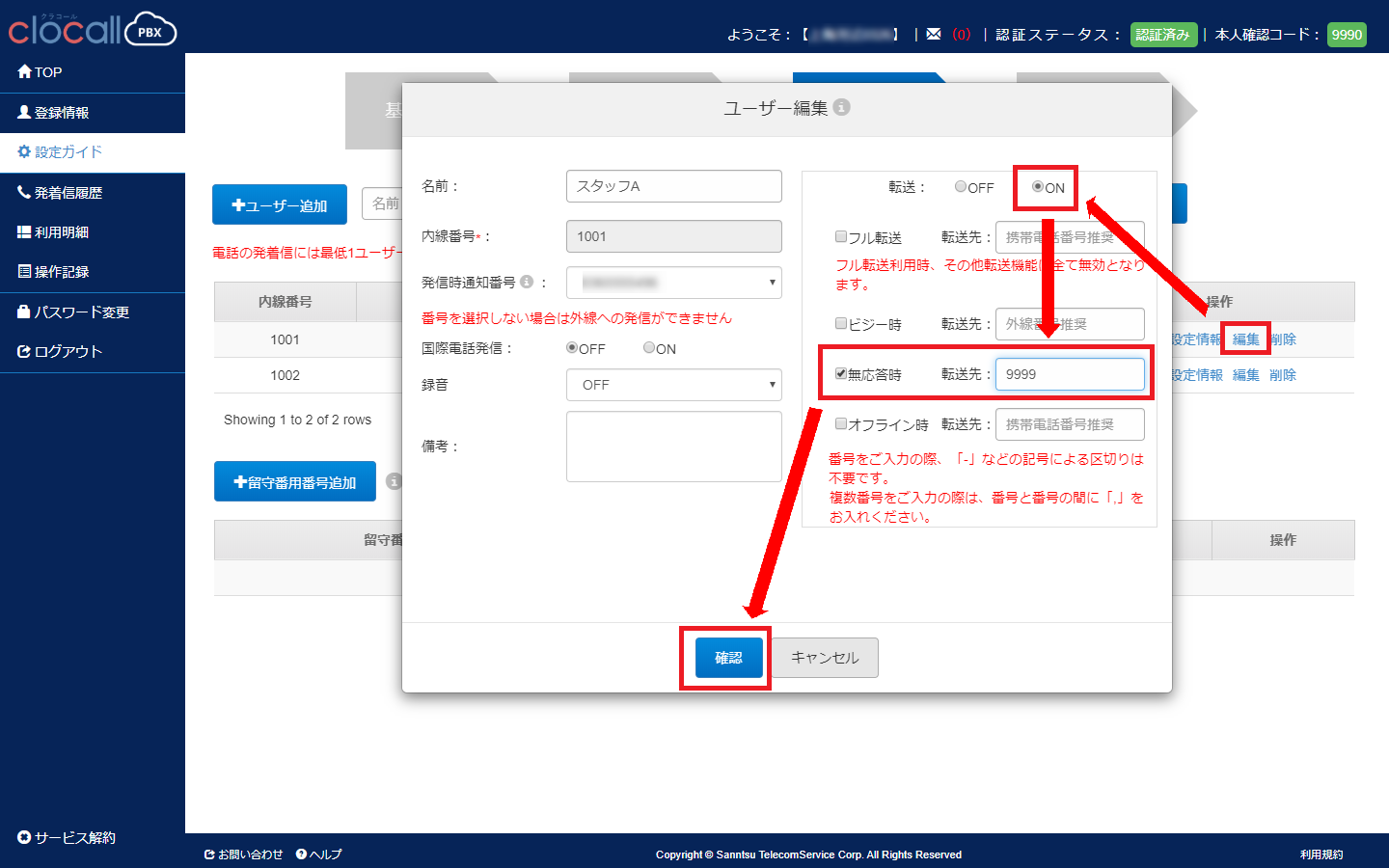Open the mail envelope icon in header
Screen dimensions: 1389x868
point(933,34)
